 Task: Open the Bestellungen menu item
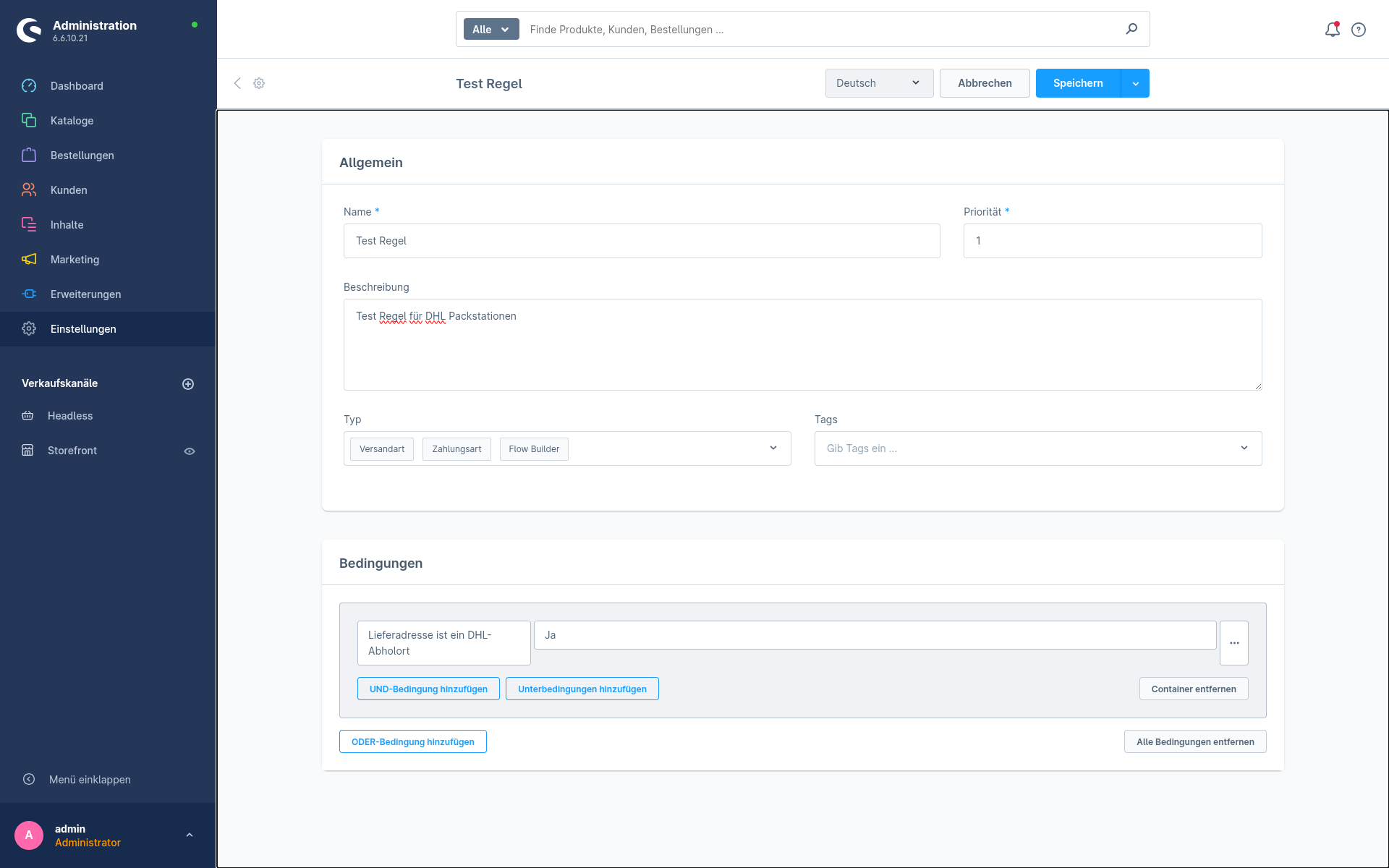(109, 156)
